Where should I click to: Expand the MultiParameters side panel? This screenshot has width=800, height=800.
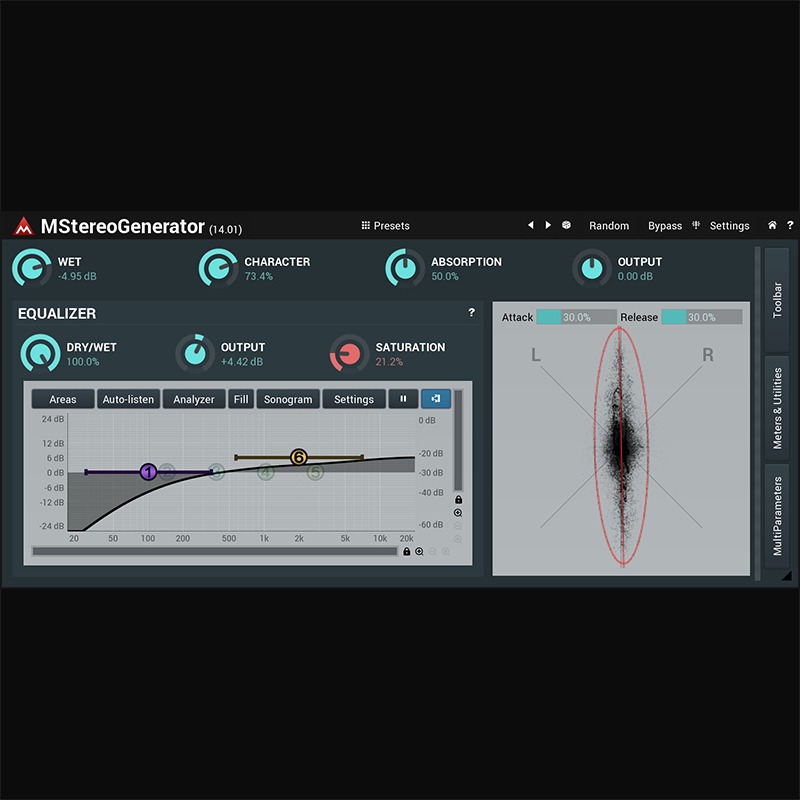click(777, 516)
